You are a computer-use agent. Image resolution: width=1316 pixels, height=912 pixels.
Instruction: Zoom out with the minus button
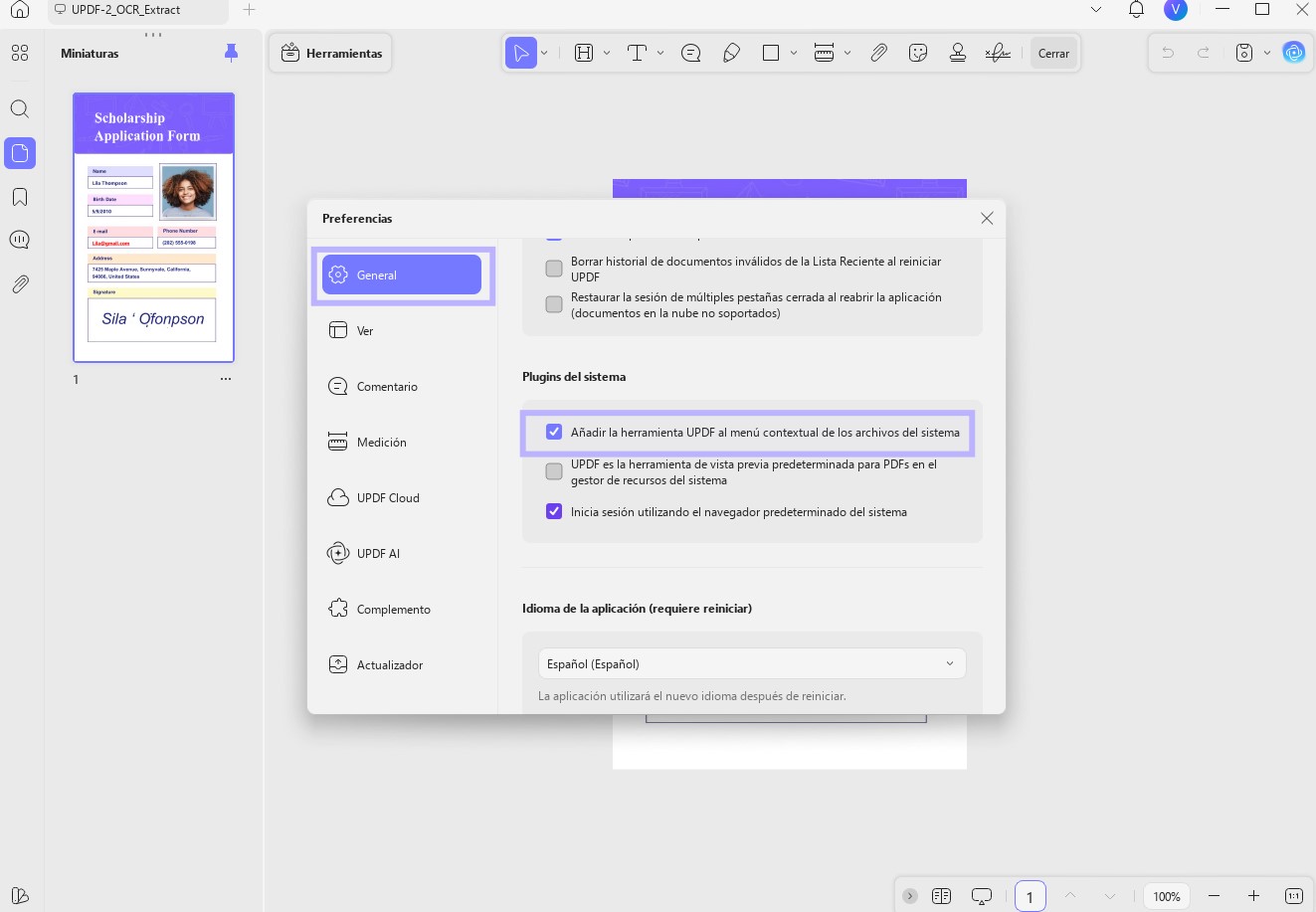[x=1214, y=896]
